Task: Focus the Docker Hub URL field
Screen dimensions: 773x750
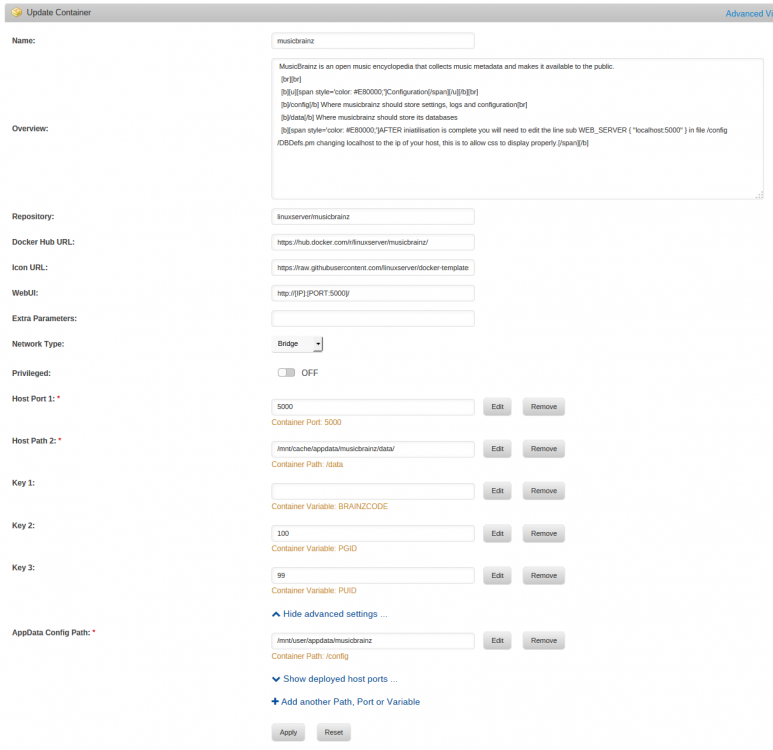Action: click(x=373, y=242)
